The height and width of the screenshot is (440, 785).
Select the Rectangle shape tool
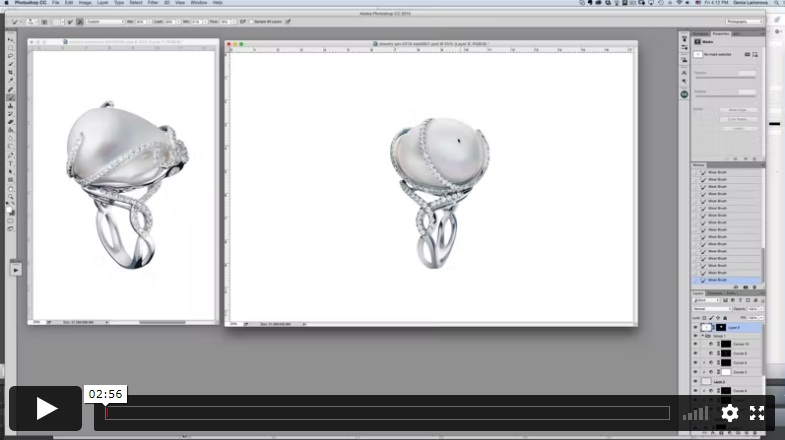11,180
